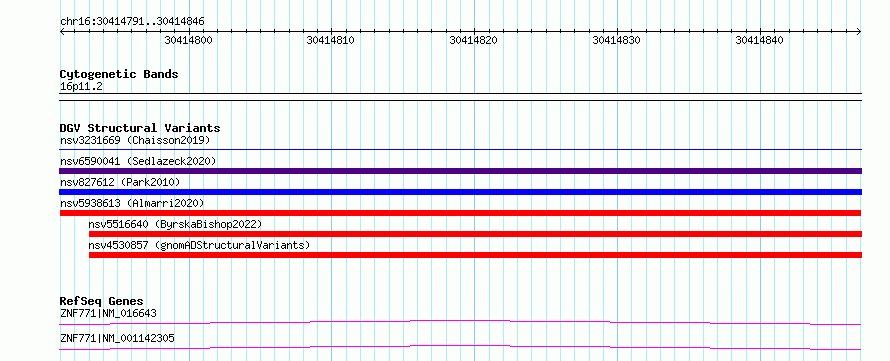Click the magenta ZNF771|NM_001142305 transcript line
Viewport: 890px width, 361px height.
(460, 347)
